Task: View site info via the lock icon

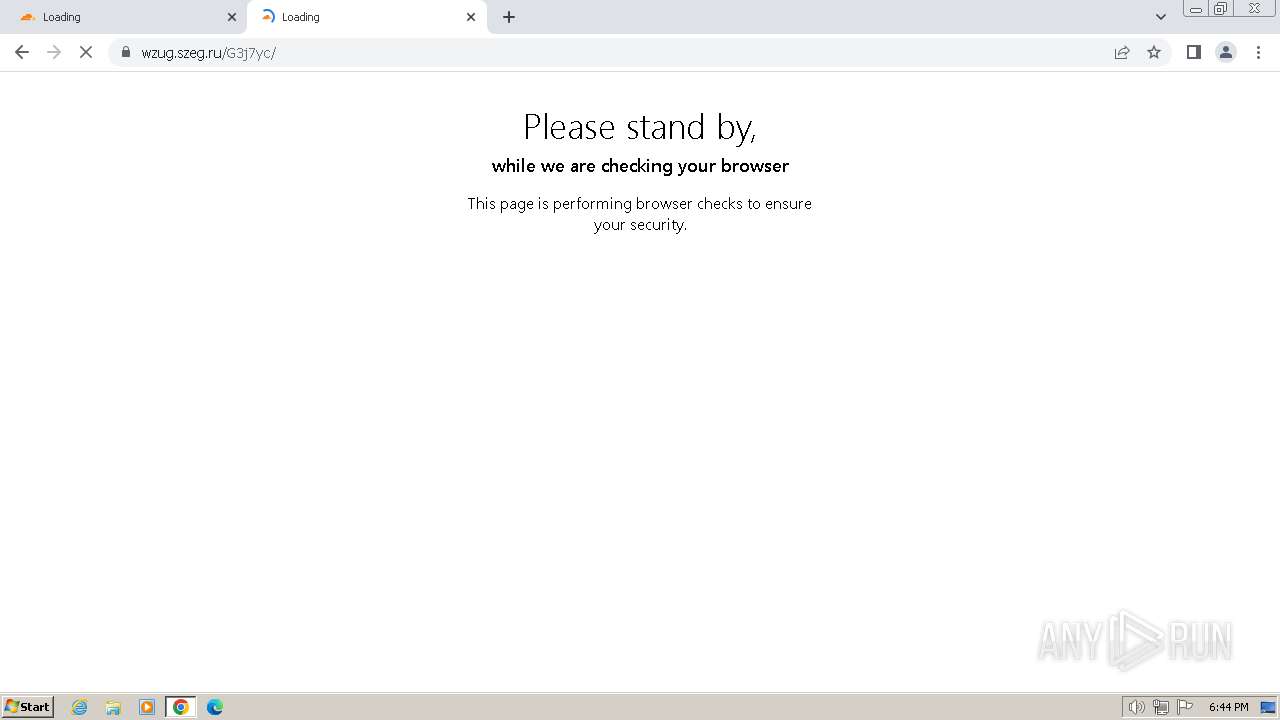Action: coord(126,52)
